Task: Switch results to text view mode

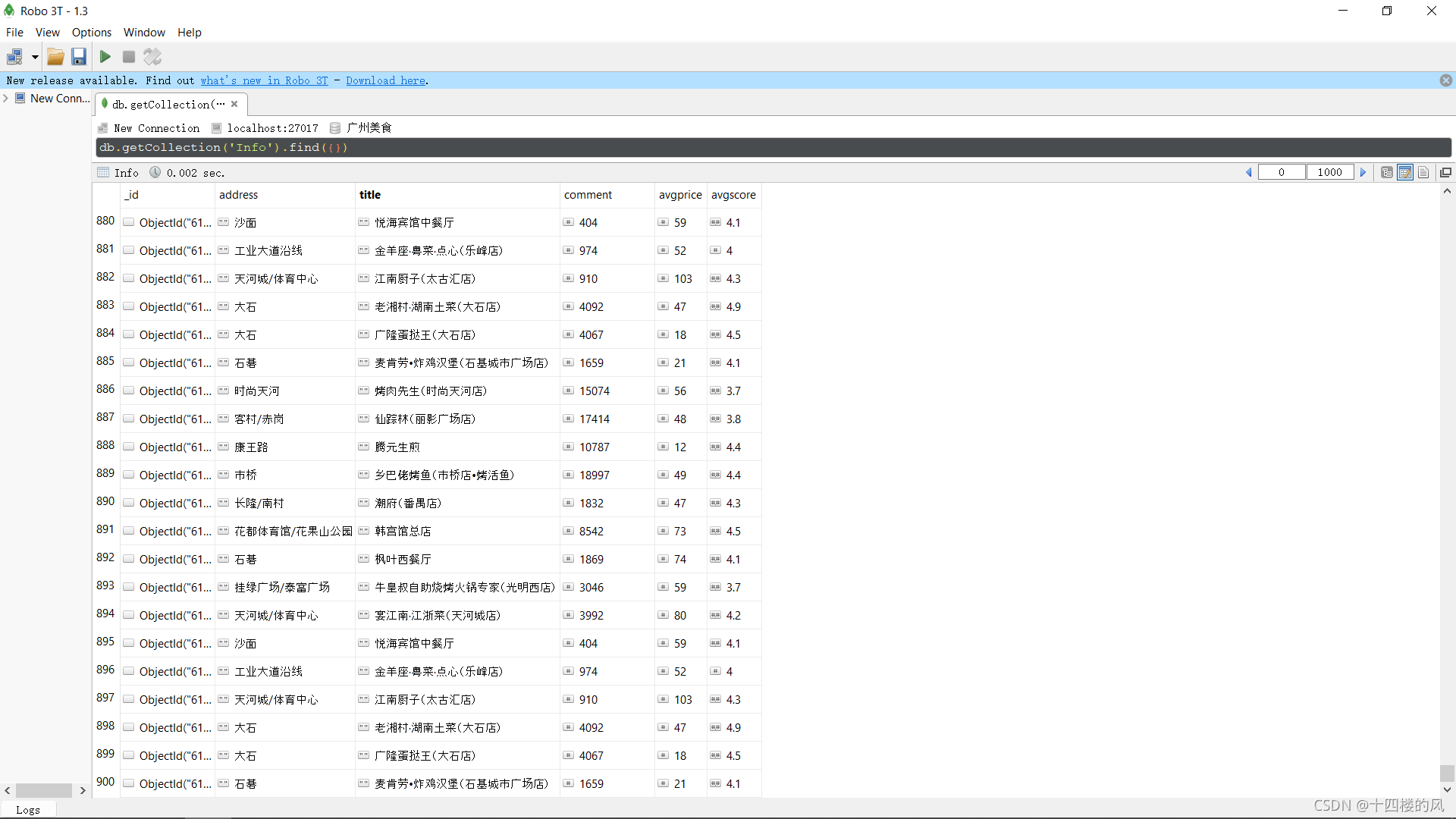Action: (1423, 173)
